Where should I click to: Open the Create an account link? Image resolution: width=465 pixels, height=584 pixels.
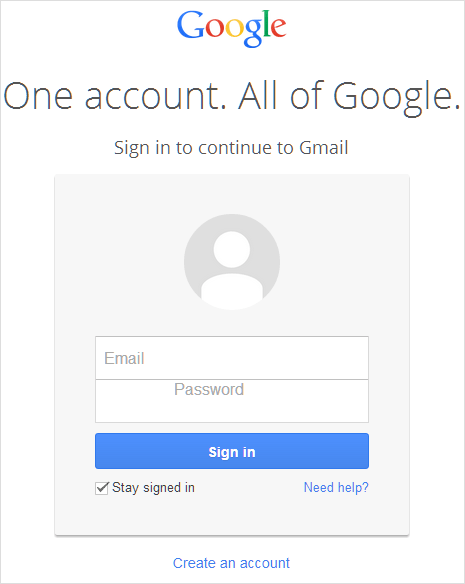[x=231, y=563]
